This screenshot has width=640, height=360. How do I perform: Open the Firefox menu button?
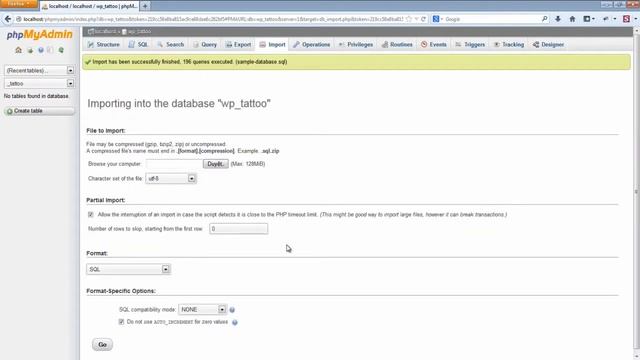coord(18,4)
